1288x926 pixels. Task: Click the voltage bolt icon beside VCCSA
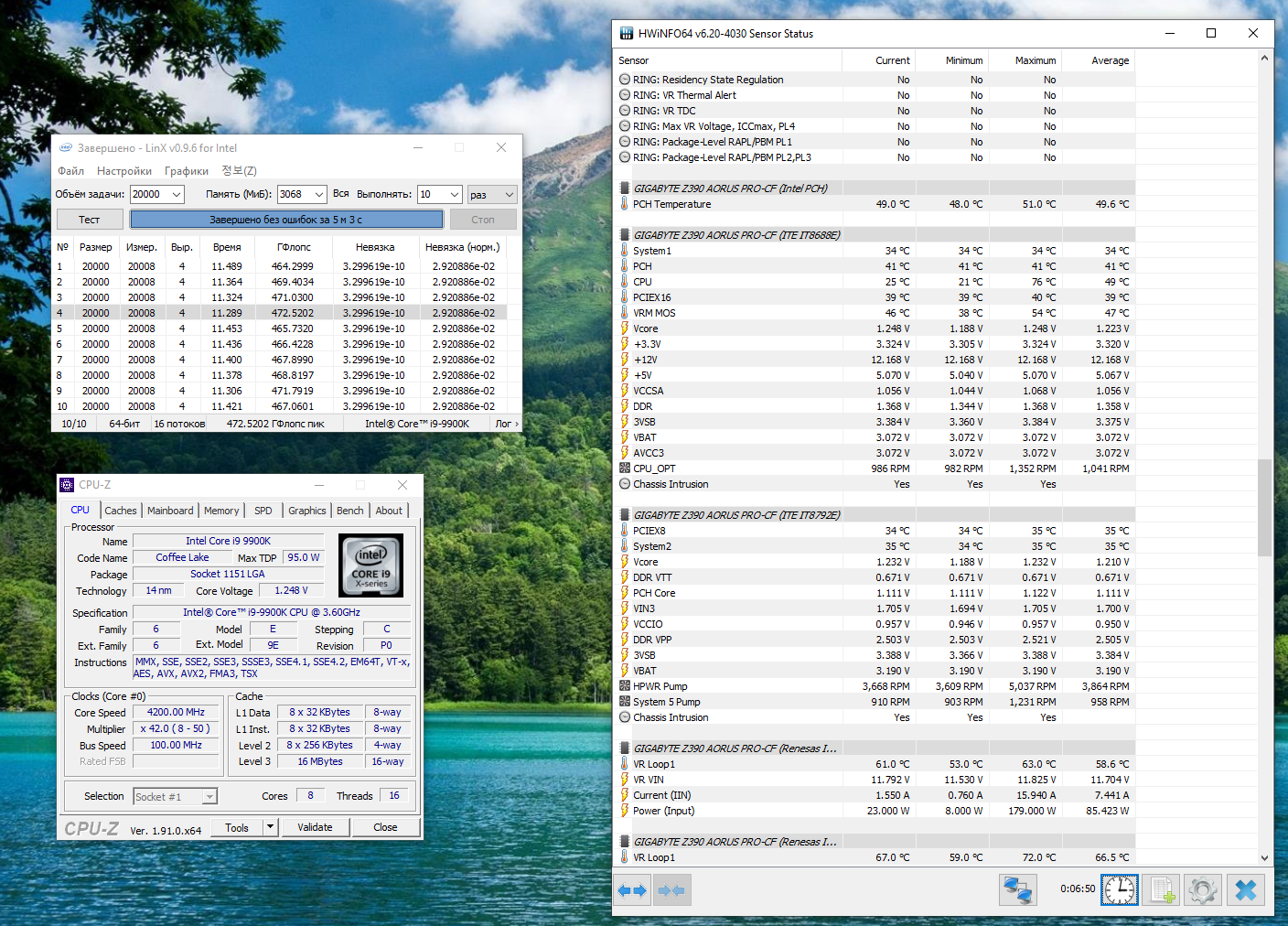(x=625, y=391)
